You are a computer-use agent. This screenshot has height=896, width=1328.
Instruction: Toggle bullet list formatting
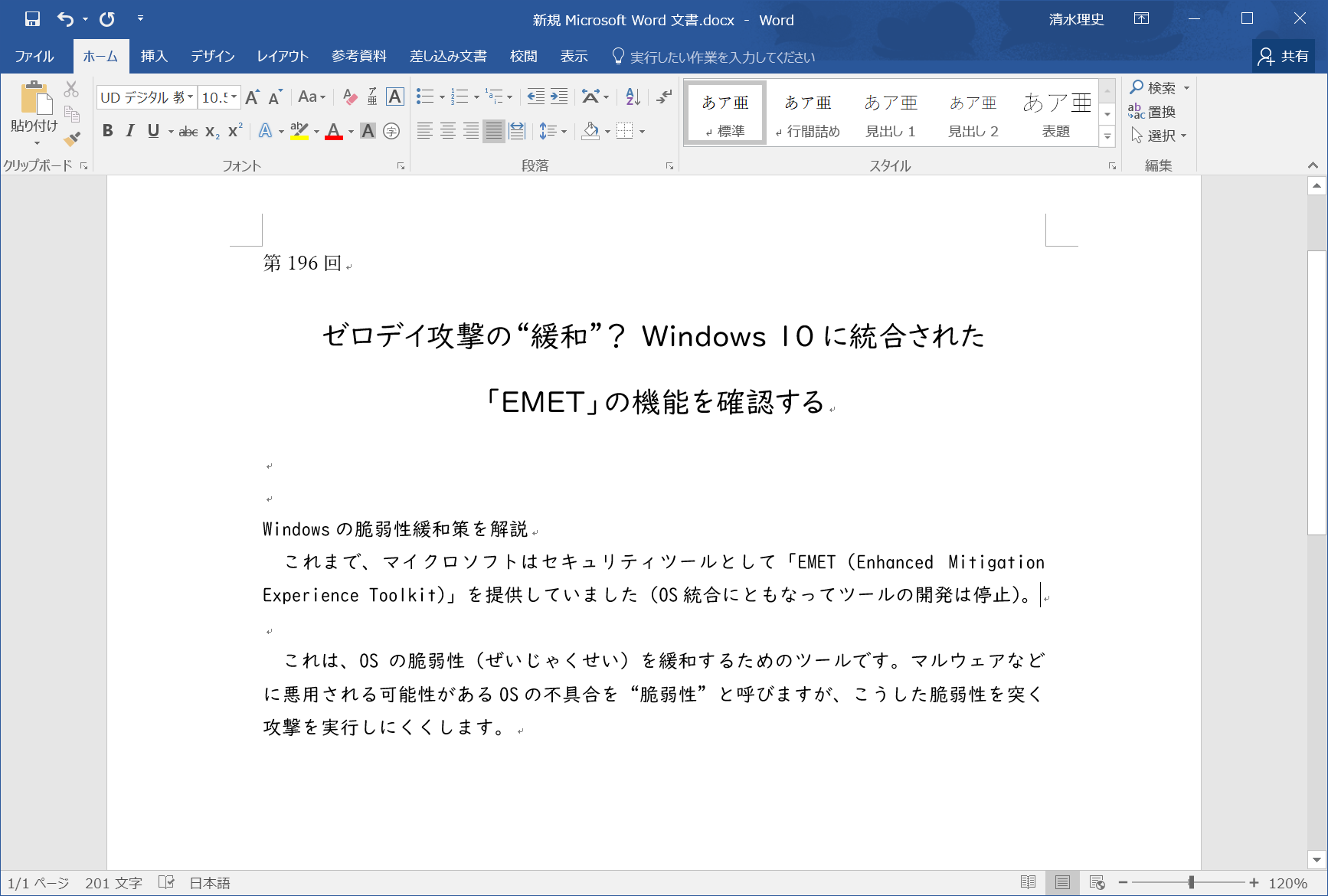424,97
